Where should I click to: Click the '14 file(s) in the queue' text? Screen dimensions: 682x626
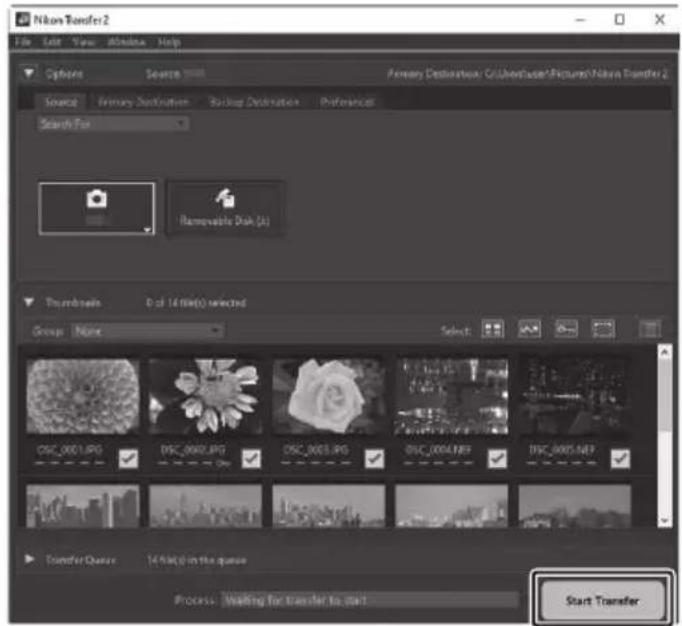(197, 560)
